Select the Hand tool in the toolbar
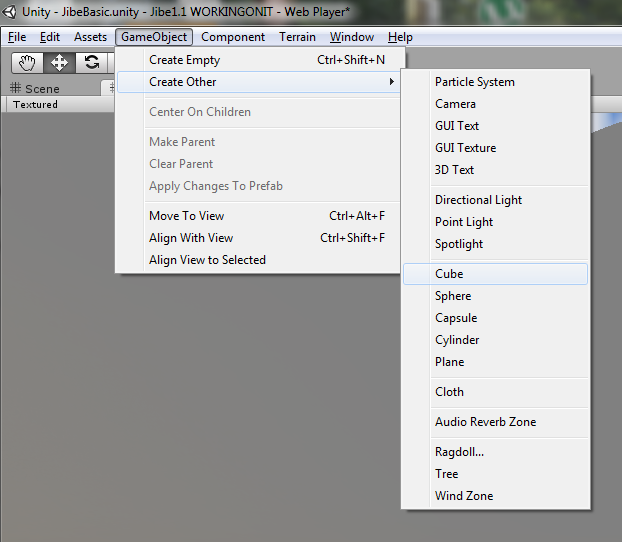 pyautogui.click(x=27, y=62)
